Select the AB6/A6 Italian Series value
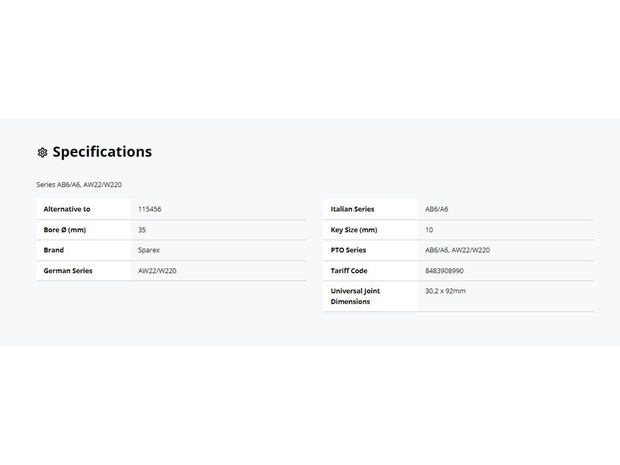Screen dimensions: 620x465 pyautogui.click(x=437, y=209)
